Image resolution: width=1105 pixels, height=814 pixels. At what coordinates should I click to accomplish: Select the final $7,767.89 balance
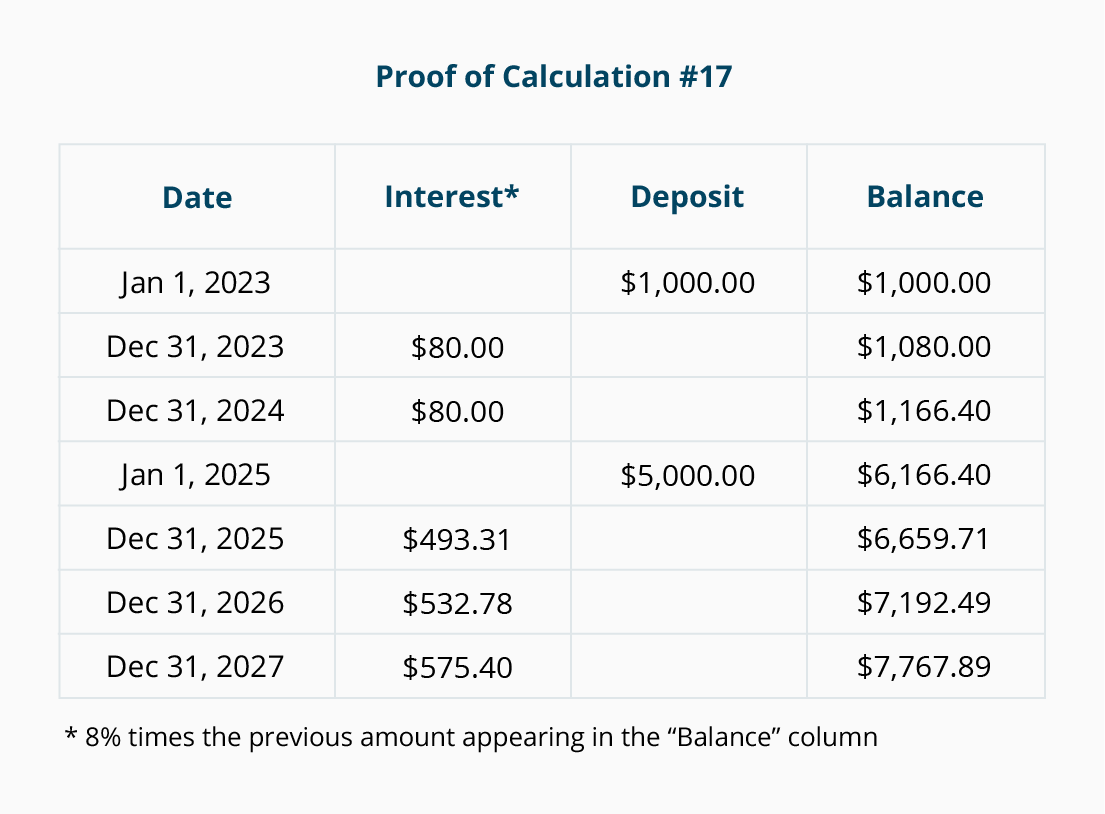[x=924, y=667]
